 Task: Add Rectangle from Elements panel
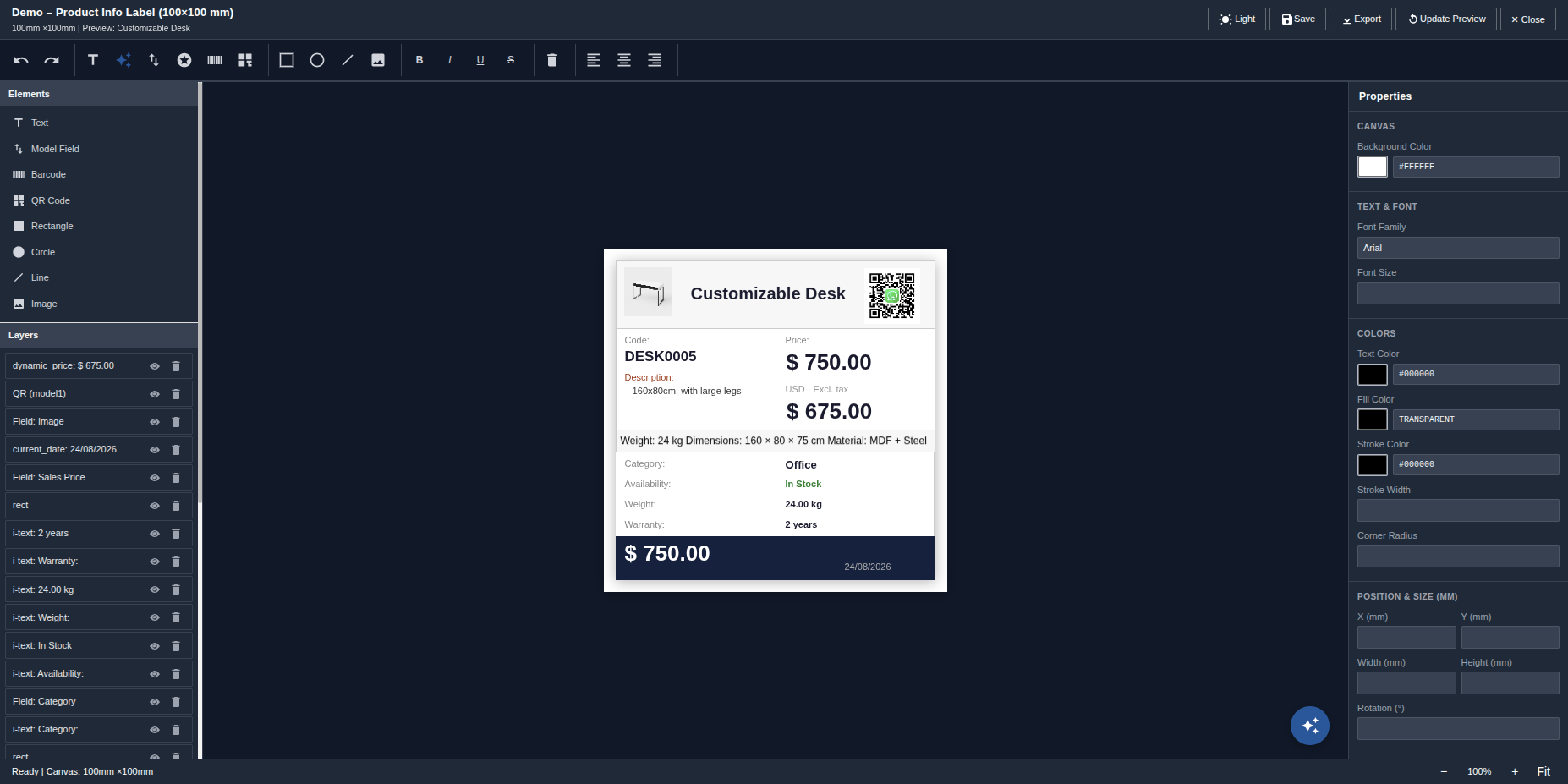(x=99, y=226)
